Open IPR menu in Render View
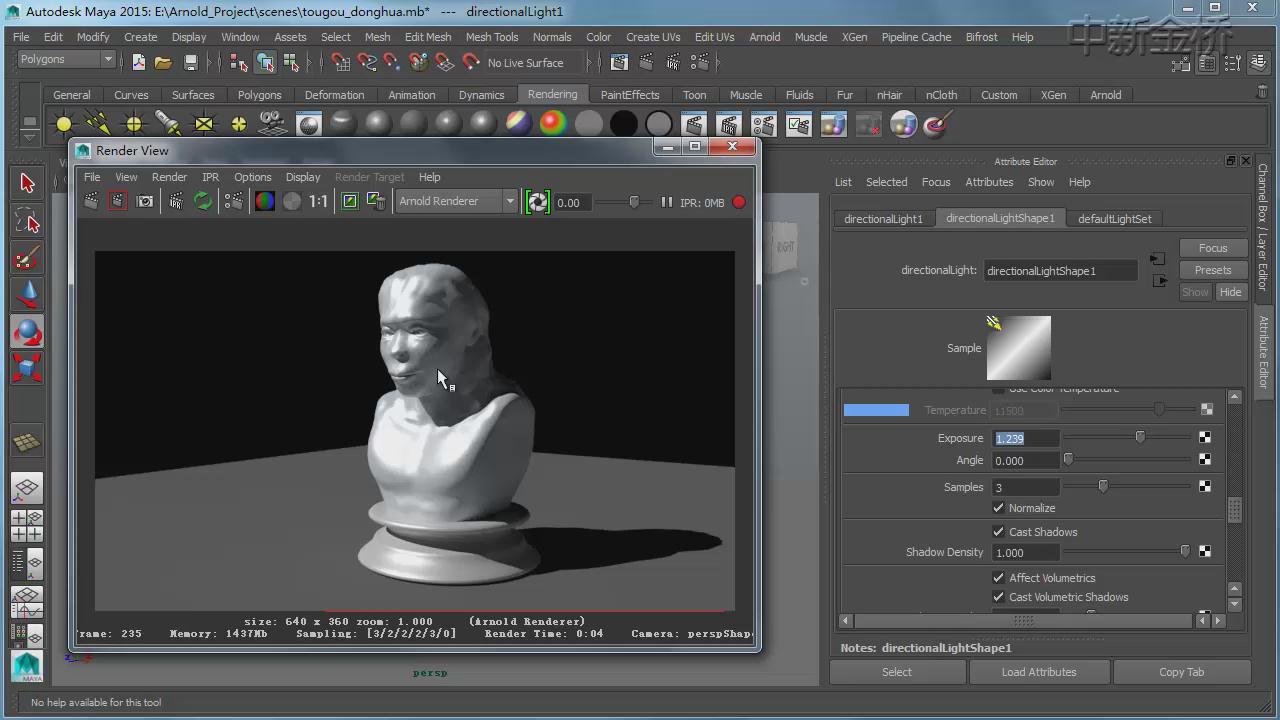 pyautogui.click(x=210, y=177)
